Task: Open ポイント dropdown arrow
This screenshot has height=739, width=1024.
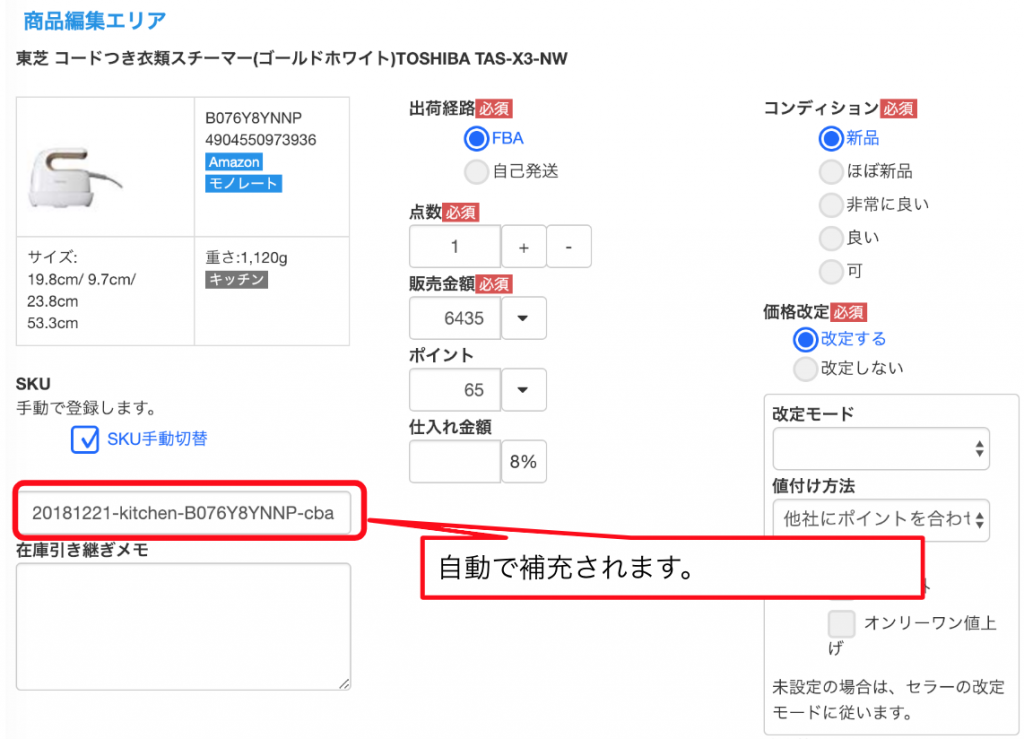Action: point(523,390)
